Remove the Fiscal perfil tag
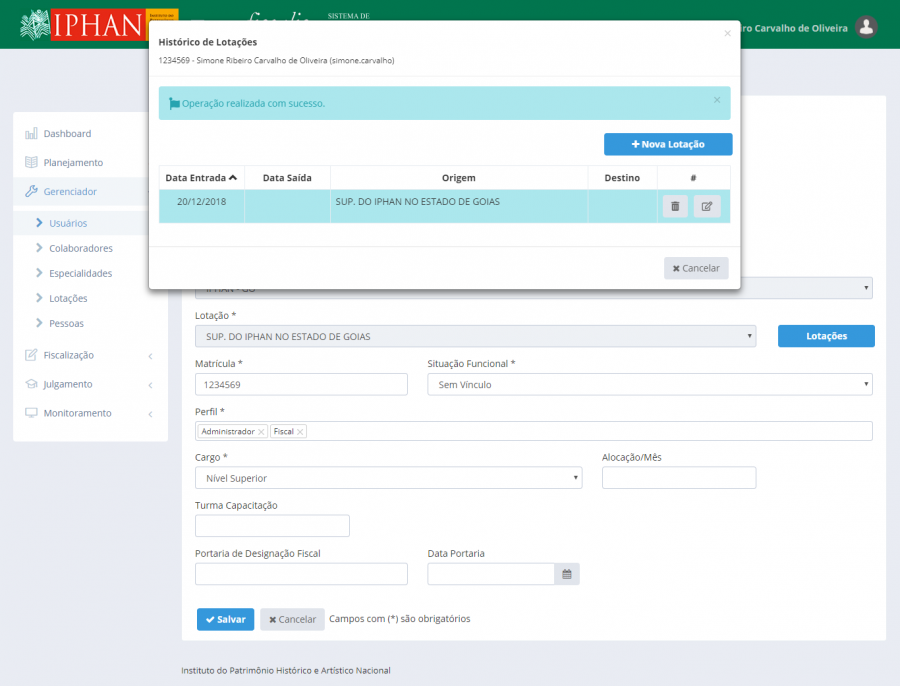 click(x=300, y=432)
